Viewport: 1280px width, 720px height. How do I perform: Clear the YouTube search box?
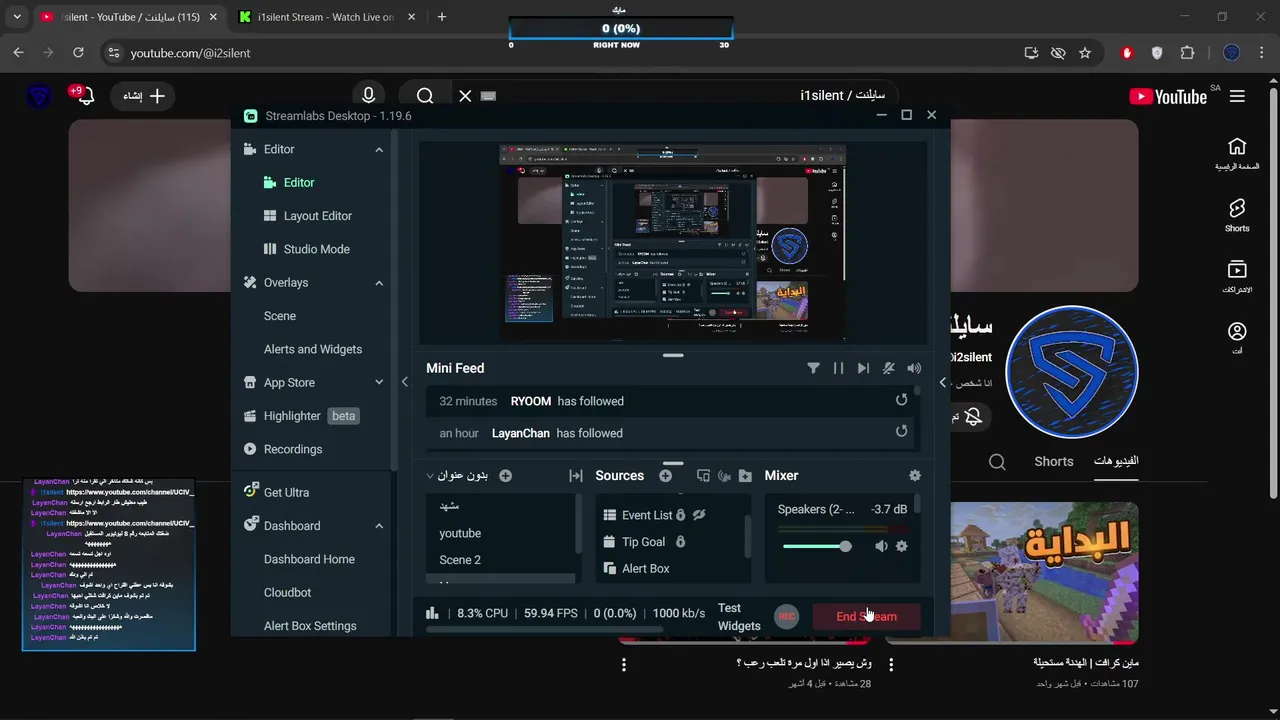point(465,96)
